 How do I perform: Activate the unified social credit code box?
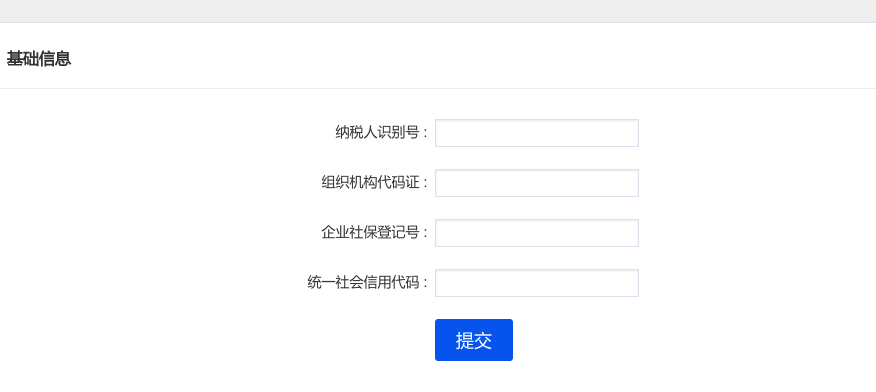tap(536, 283)
